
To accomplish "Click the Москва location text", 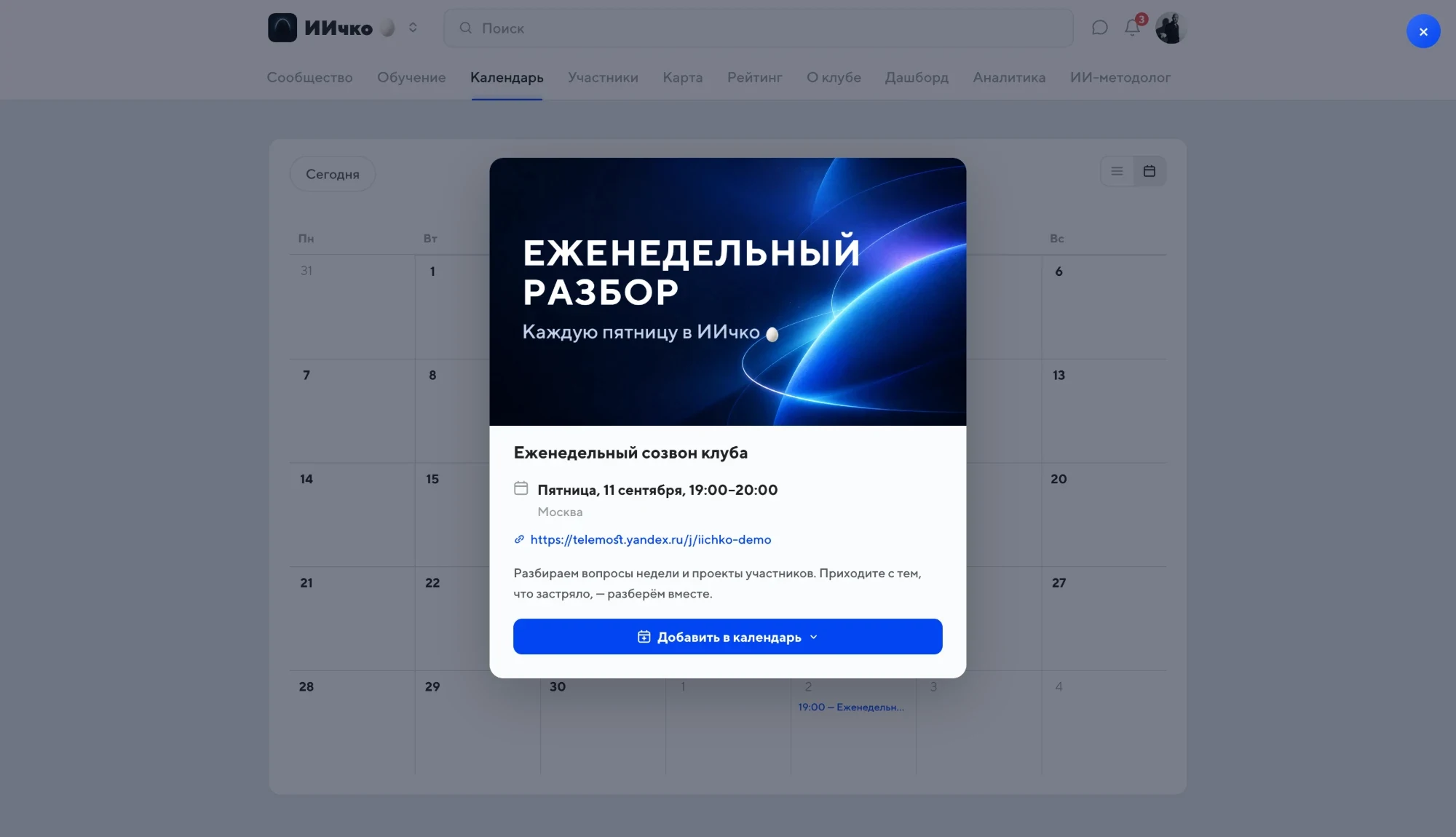I will (x=560, y=512).
